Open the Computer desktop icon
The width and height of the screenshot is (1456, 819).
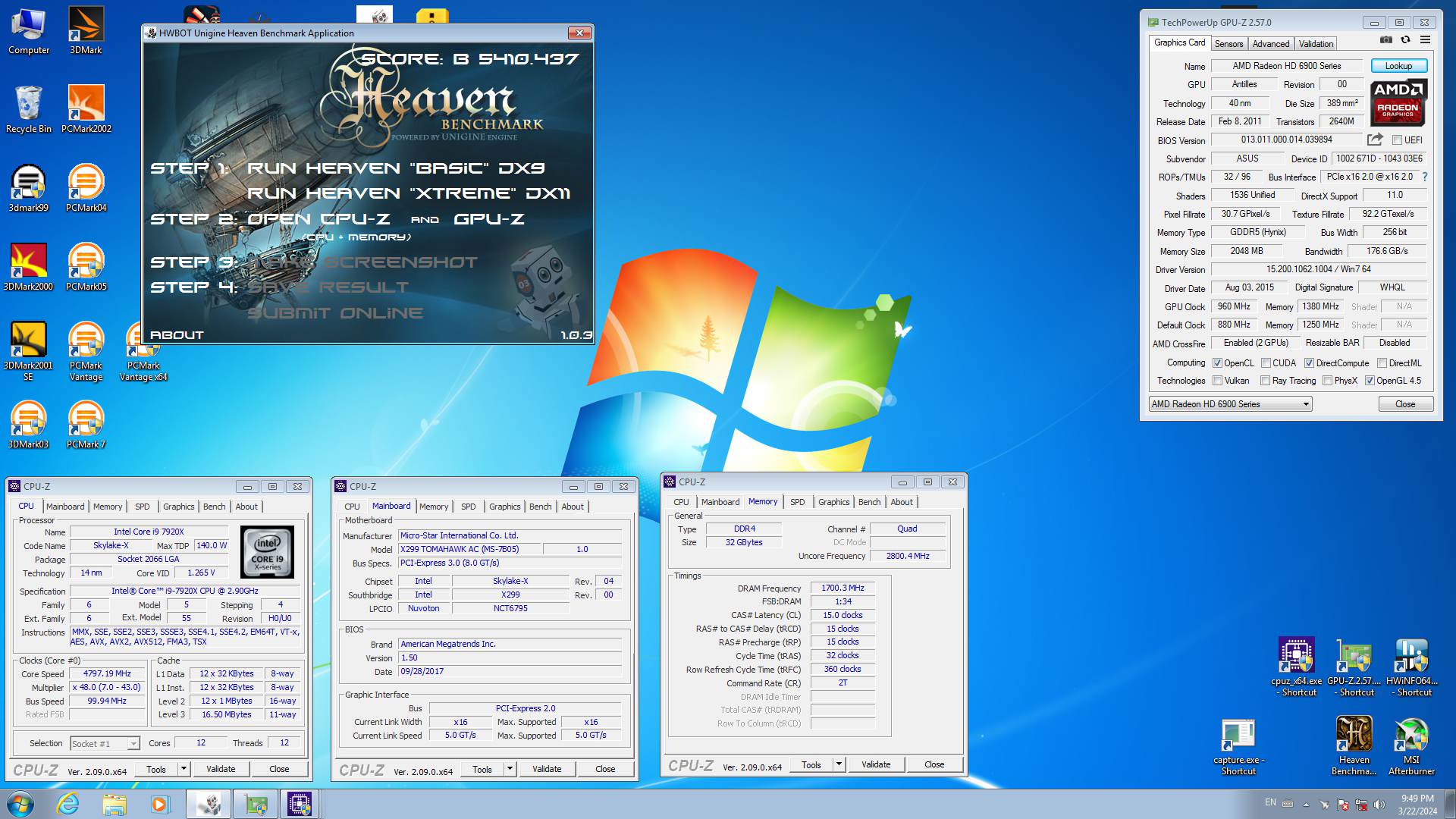(x=29, y=31)
